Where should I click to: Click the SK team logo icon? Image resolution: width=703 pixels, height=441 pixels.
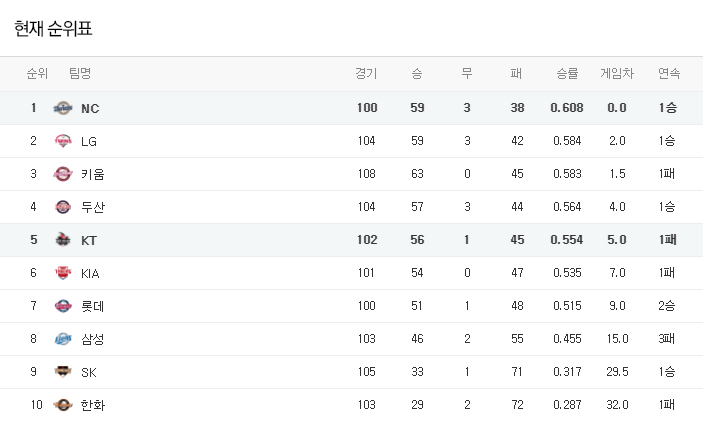coord(63,372)
